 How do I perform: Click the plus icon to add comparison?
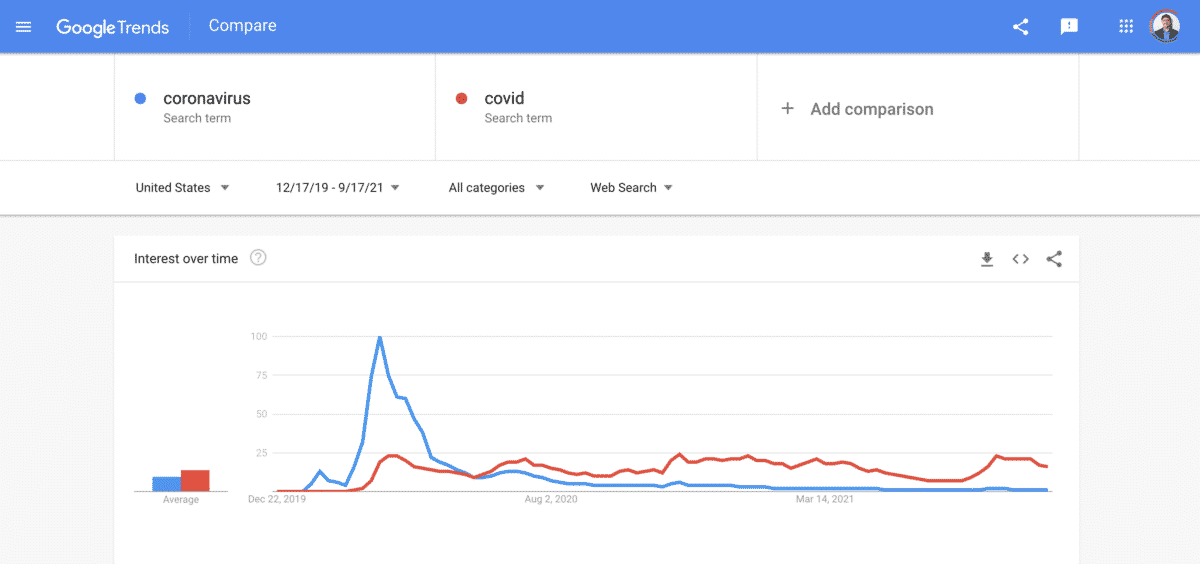click(x=788, y=109)
